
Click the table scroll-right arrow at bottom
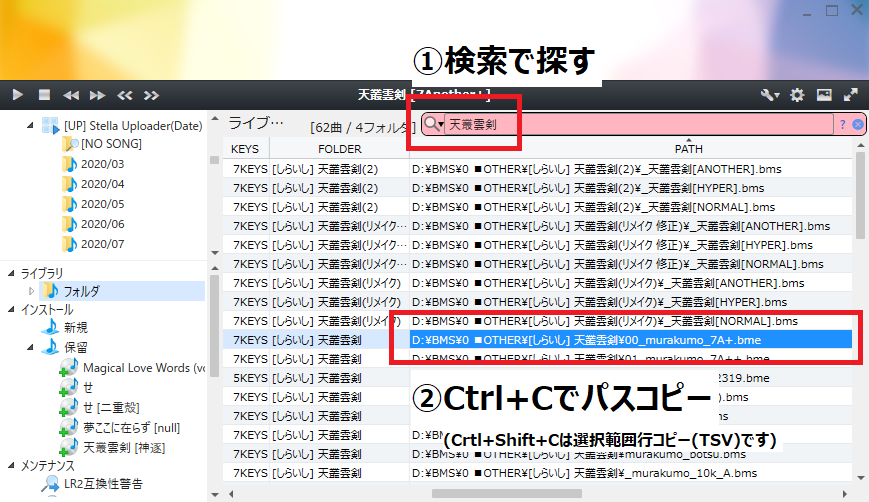click(845, 494)
